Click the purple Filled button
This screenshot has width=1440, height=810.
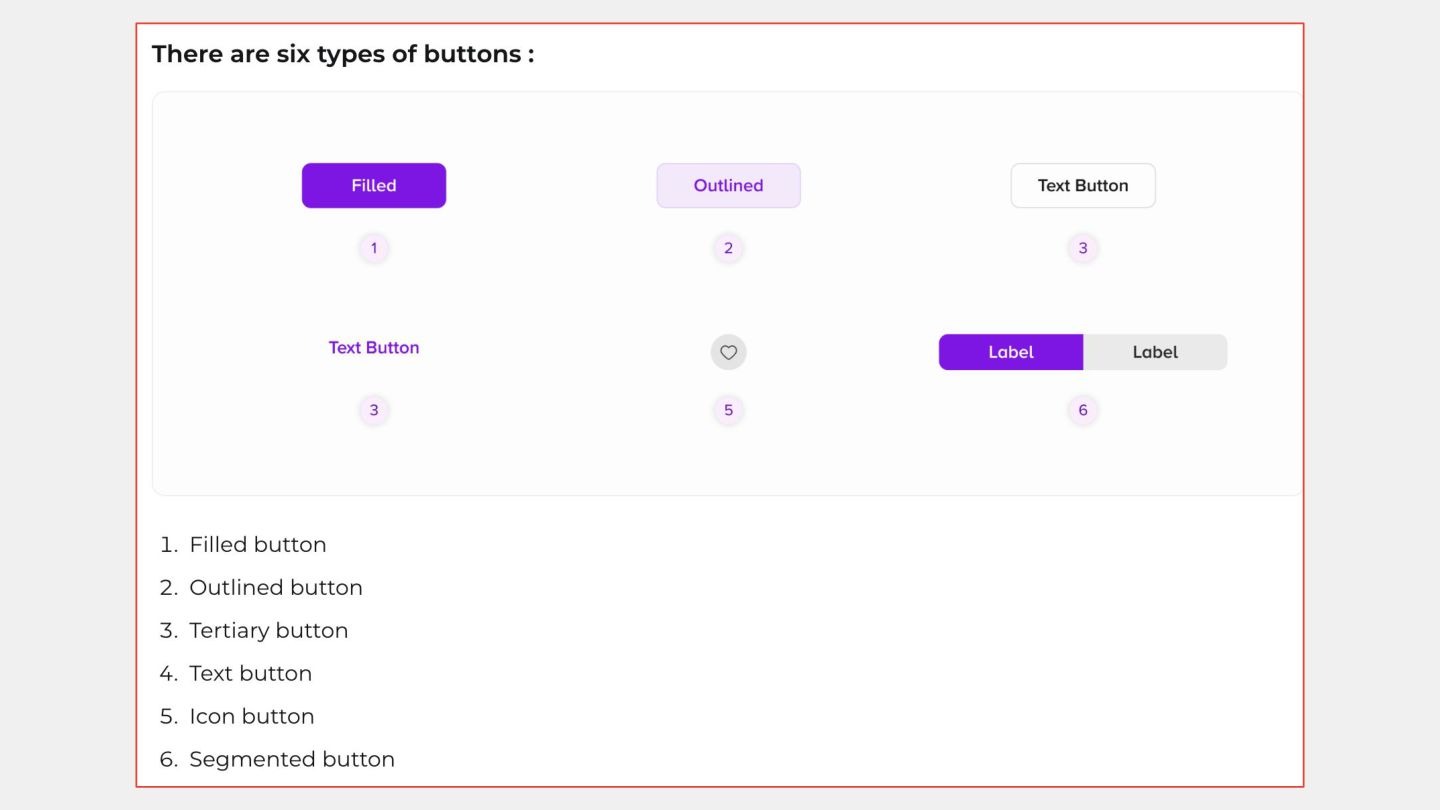tap(374, 186)
